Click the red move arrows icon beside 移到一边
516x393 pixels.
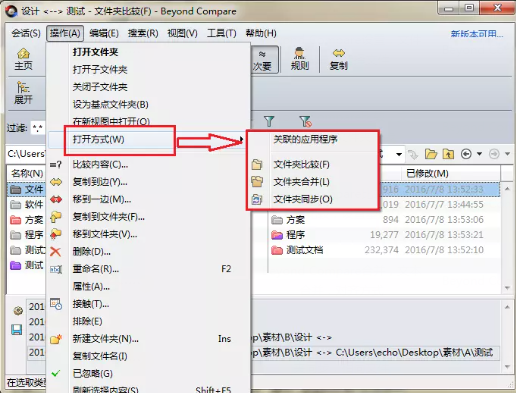click(56, 199)
